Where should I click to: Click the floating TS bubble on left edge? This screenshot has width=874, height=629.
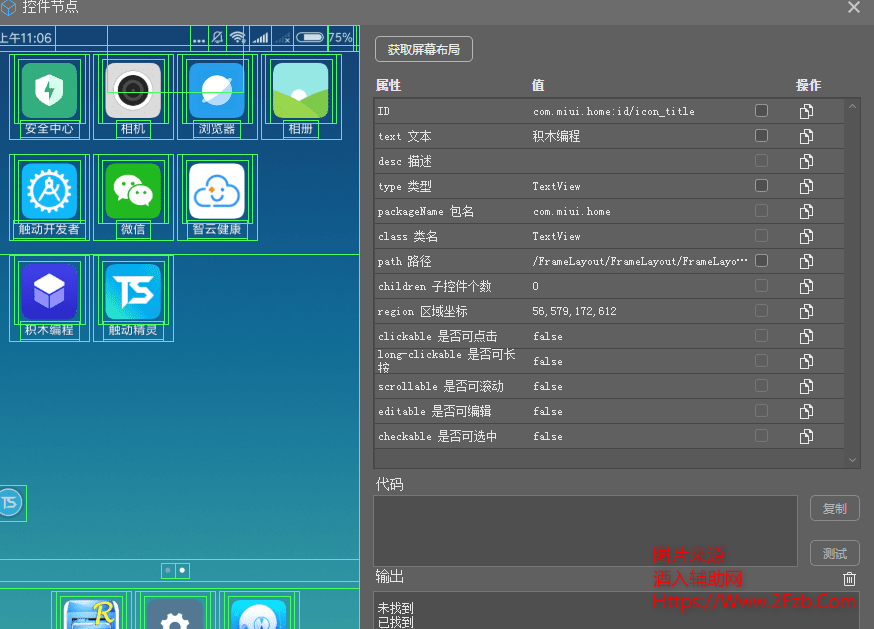pos(10,502)
